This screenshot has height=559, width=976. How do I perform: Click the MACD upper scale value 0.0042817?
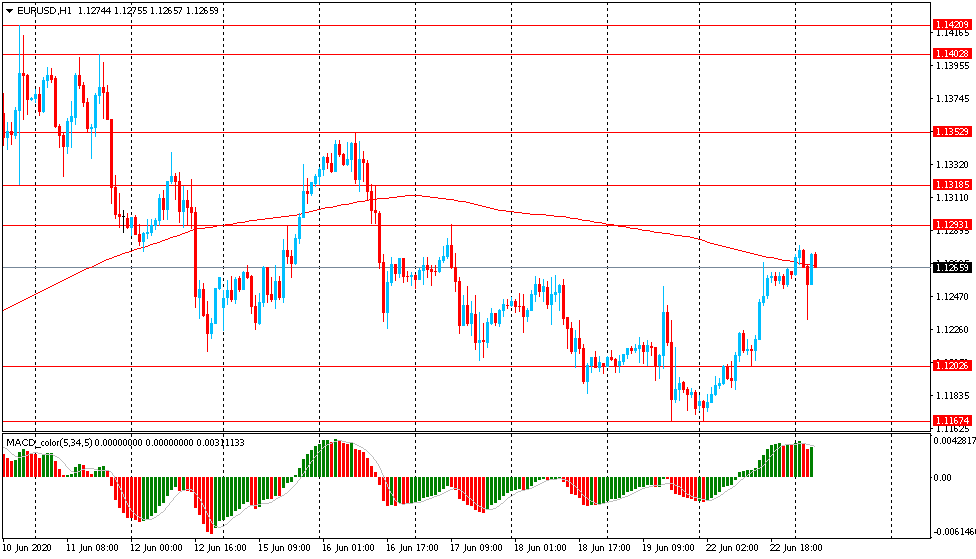point(955,440)
